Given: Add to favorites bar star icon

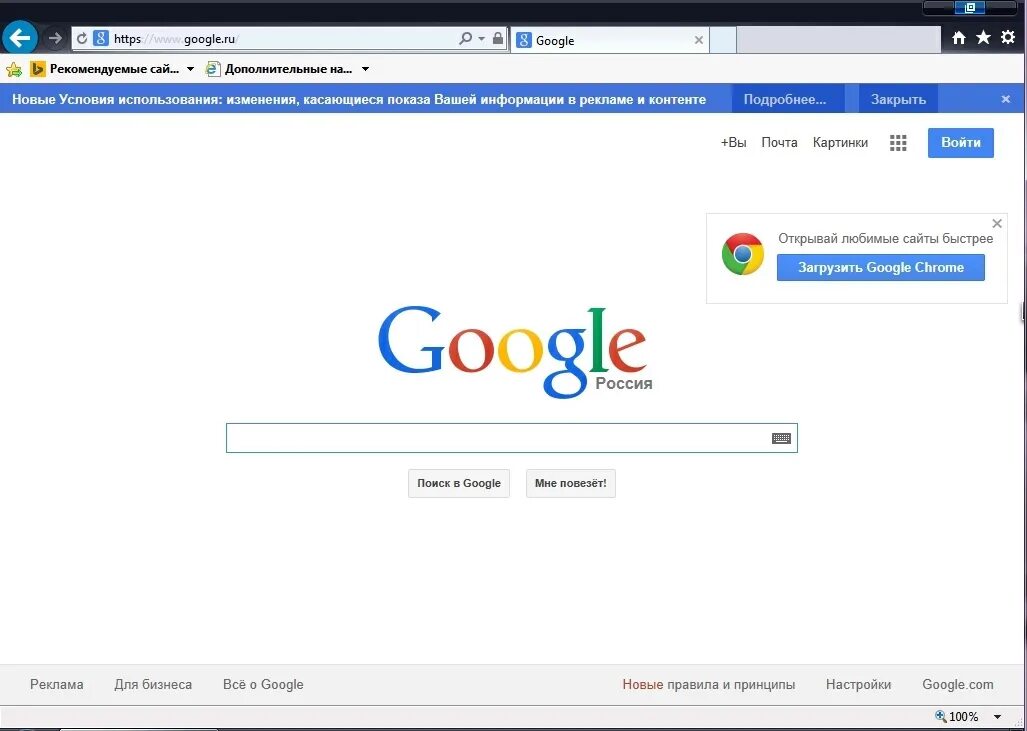Looking at the screenshot, I should pos(14,69).
